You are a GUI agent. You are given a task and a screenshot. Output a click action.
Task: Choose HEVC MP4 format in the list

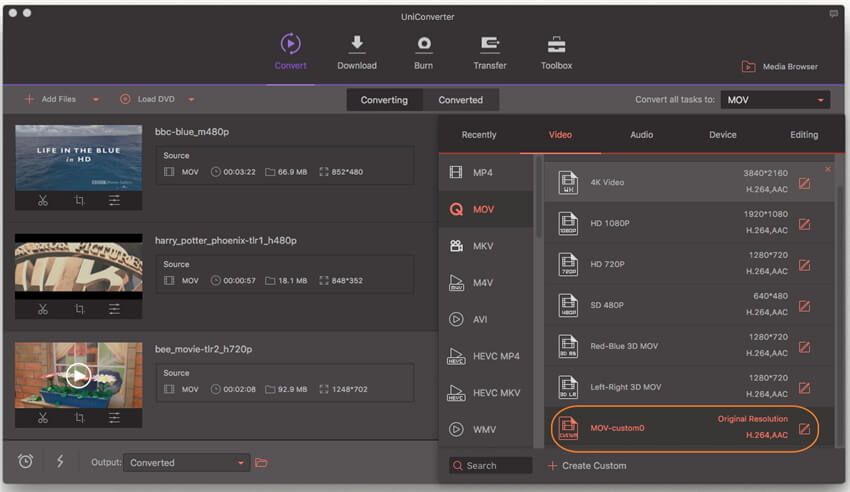click(x=486, y=356)
